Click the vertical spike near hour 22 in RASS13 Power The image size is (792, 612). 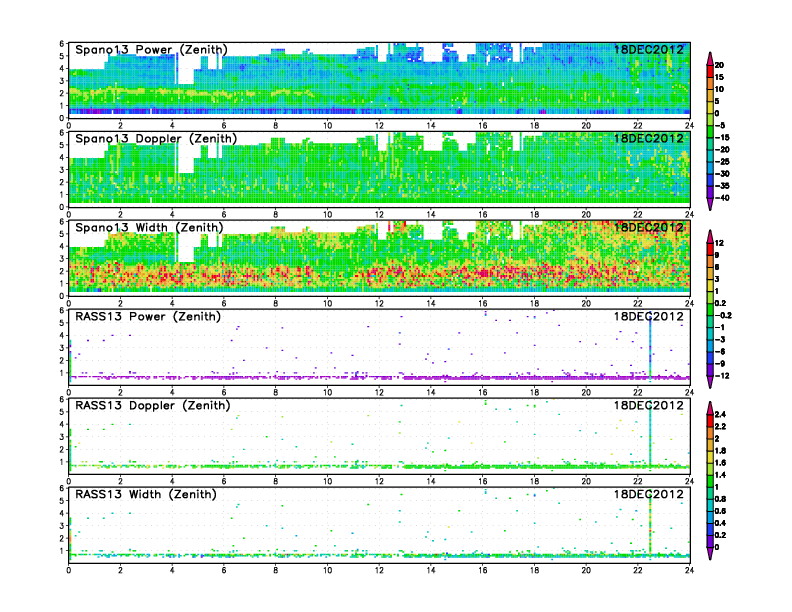tap(650, 345)
